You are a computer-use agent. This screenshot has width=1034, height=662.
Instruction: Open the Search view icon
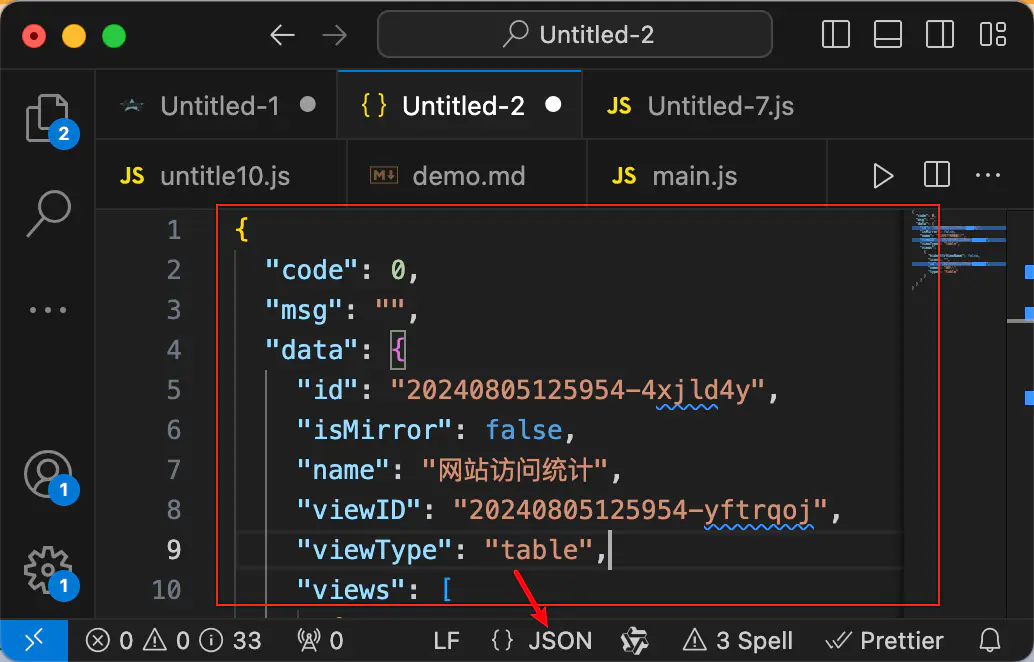tap(47, 213)
